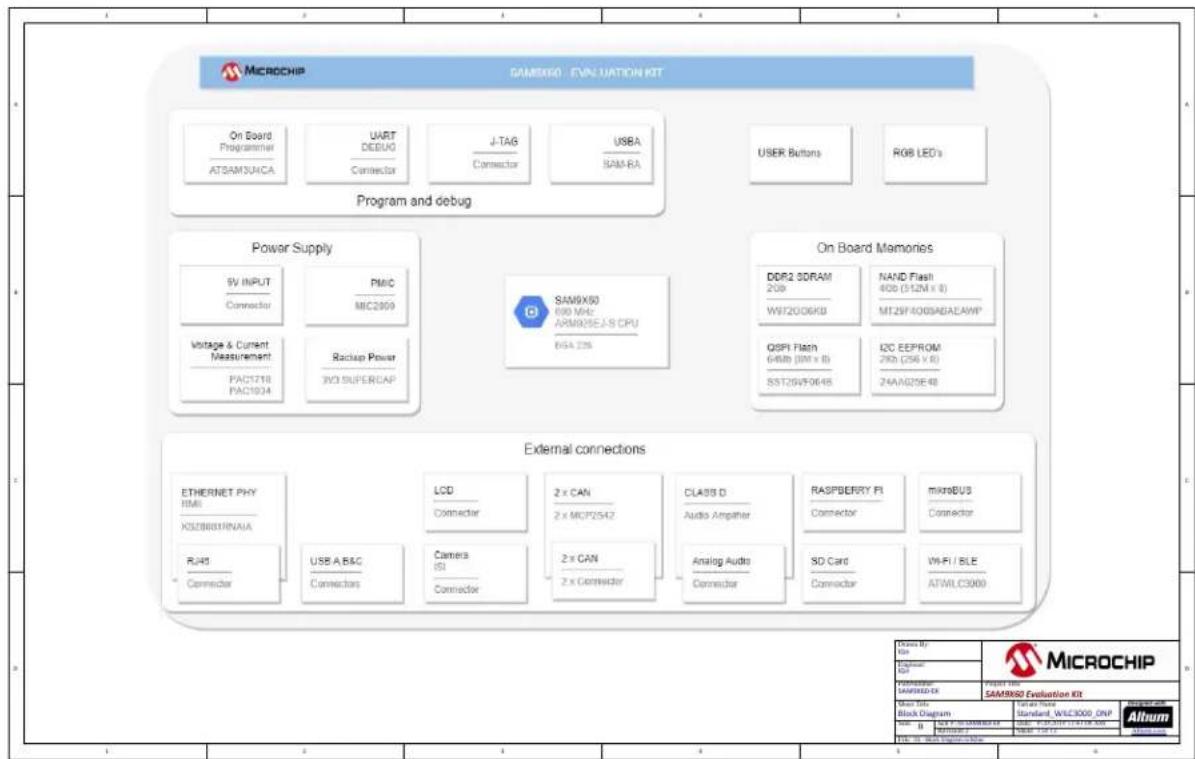Select the Backup Power supercap block
The height and width of the screenshot is (759, 1195).
(x=356, y=369)
